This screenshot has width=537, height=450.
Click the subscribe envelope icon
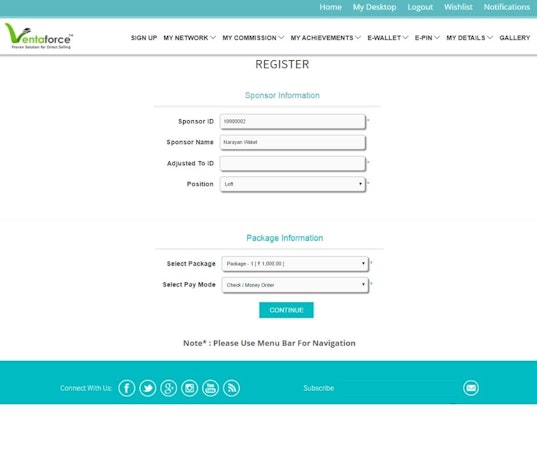click(471, 388)
